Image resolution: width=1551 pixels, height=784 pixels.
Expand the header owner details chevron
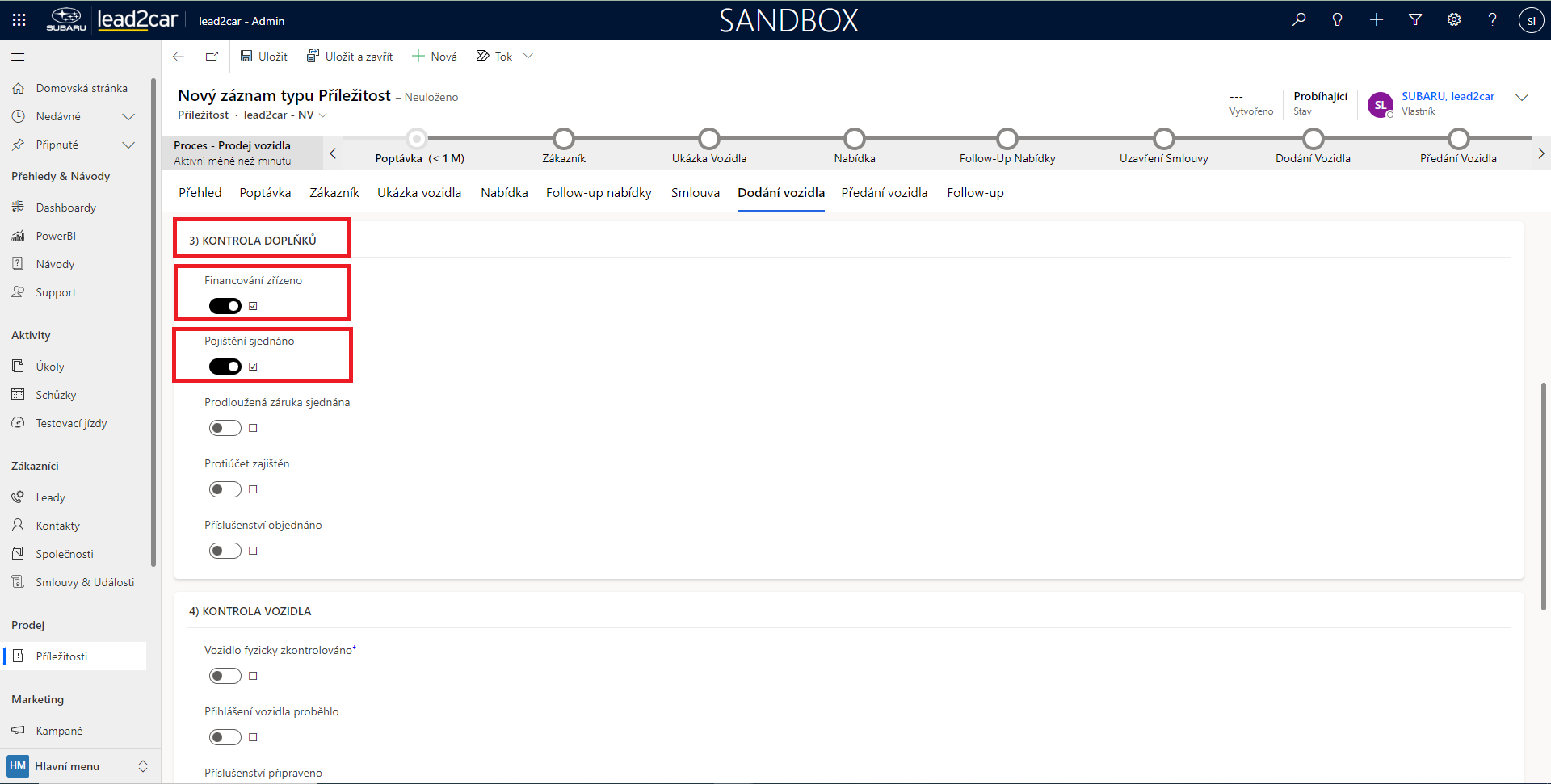click(x=1522, y=98)
